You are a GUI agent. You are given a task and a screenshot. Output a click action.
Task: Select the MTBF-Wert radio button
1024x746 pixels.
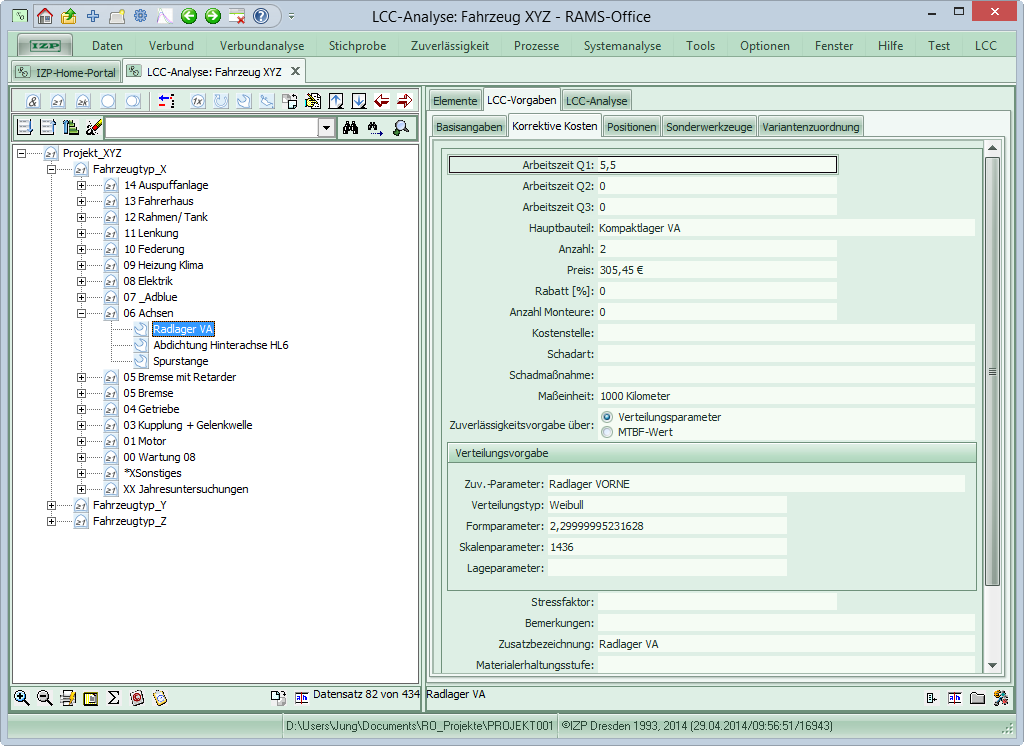(x=607, y=432)
